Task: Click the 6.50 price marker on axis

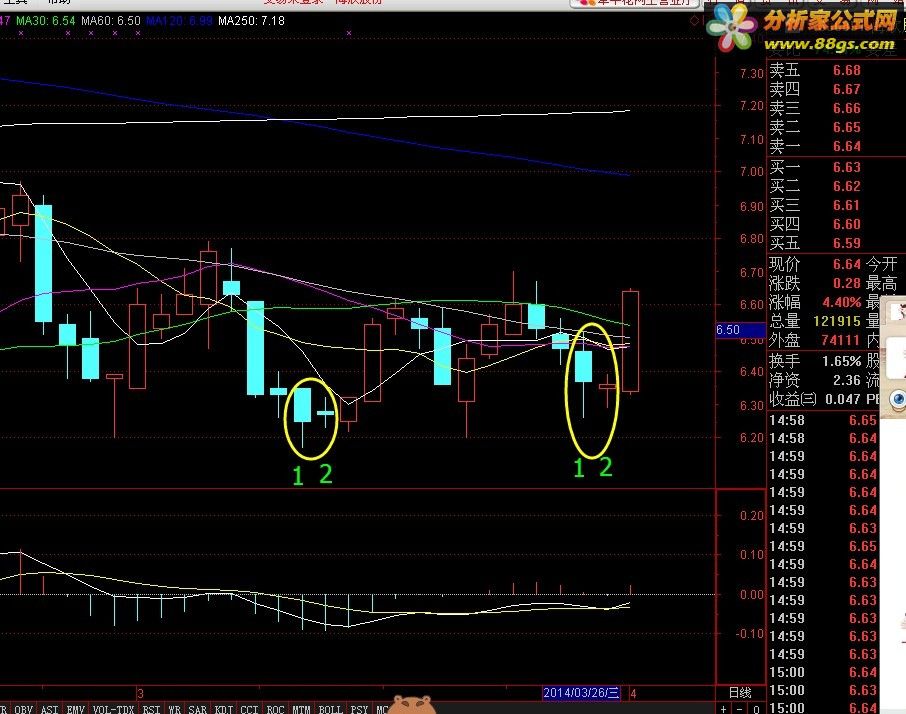Action: [740, 330]
